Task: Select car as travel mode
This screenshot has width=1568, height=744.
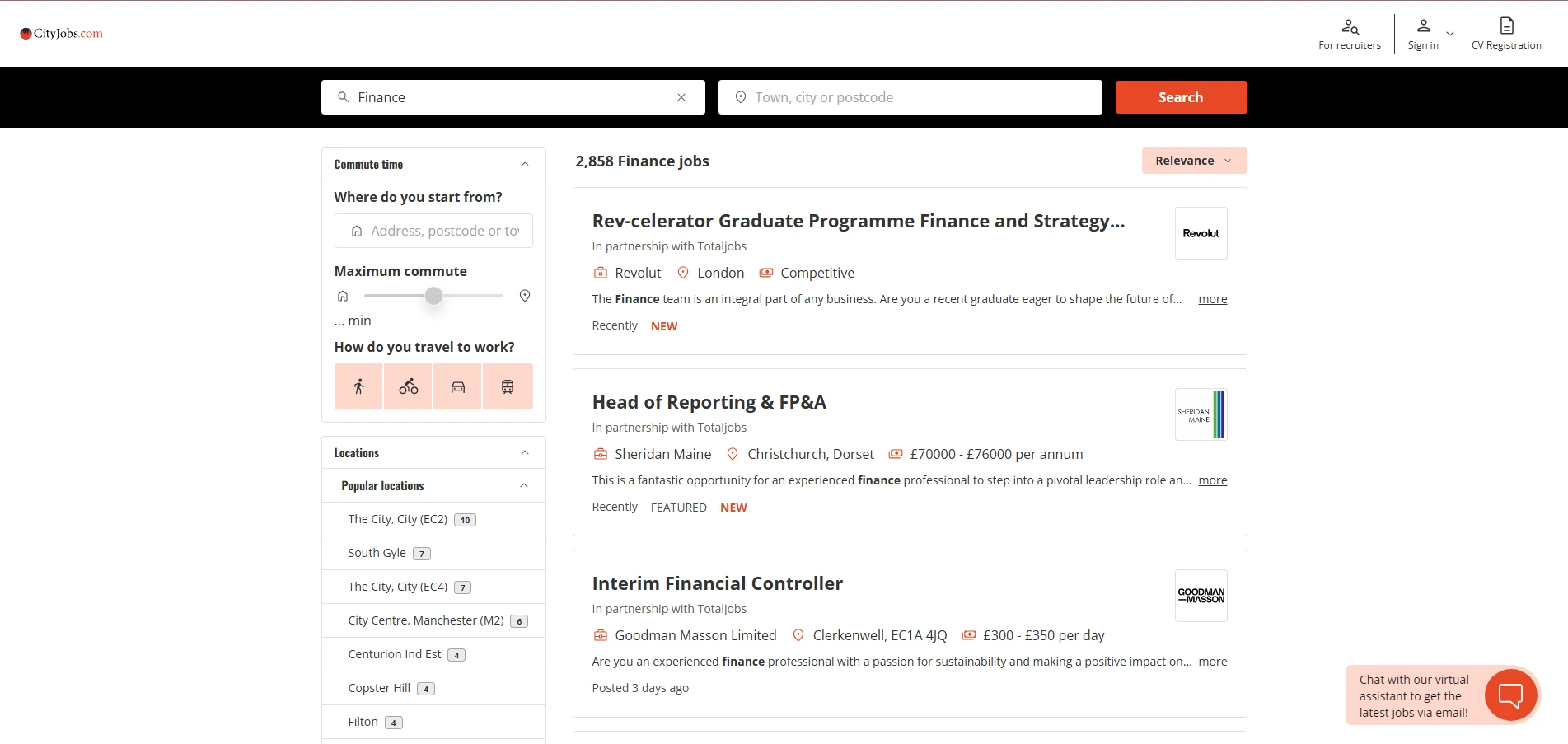Action: coord(458,386)
